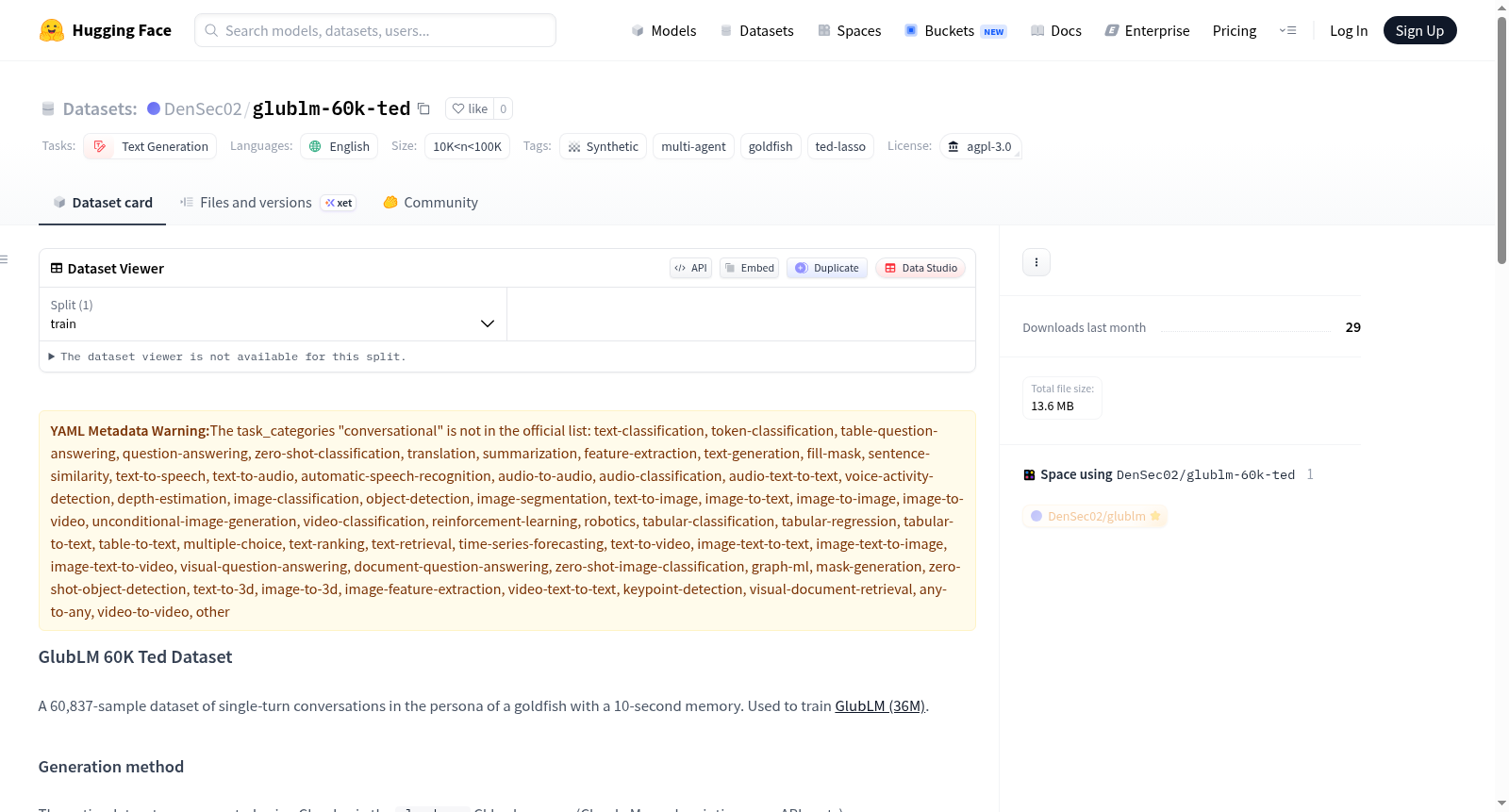1509x812 pixels.
Task: Open the three-dot options menu in sidebar
Action: point(1036,262)
